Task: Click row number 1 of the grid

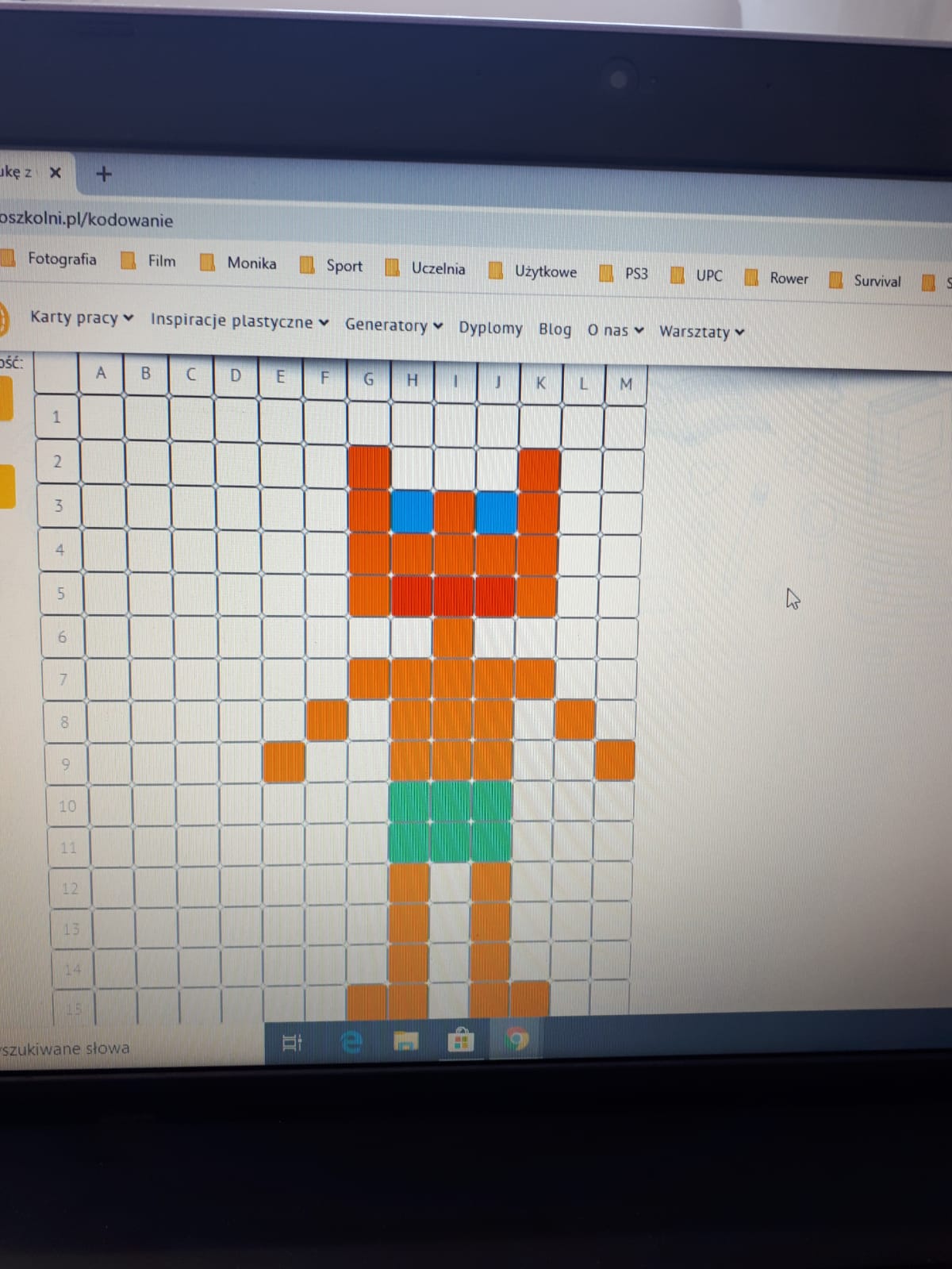Action: click(56, 417)
